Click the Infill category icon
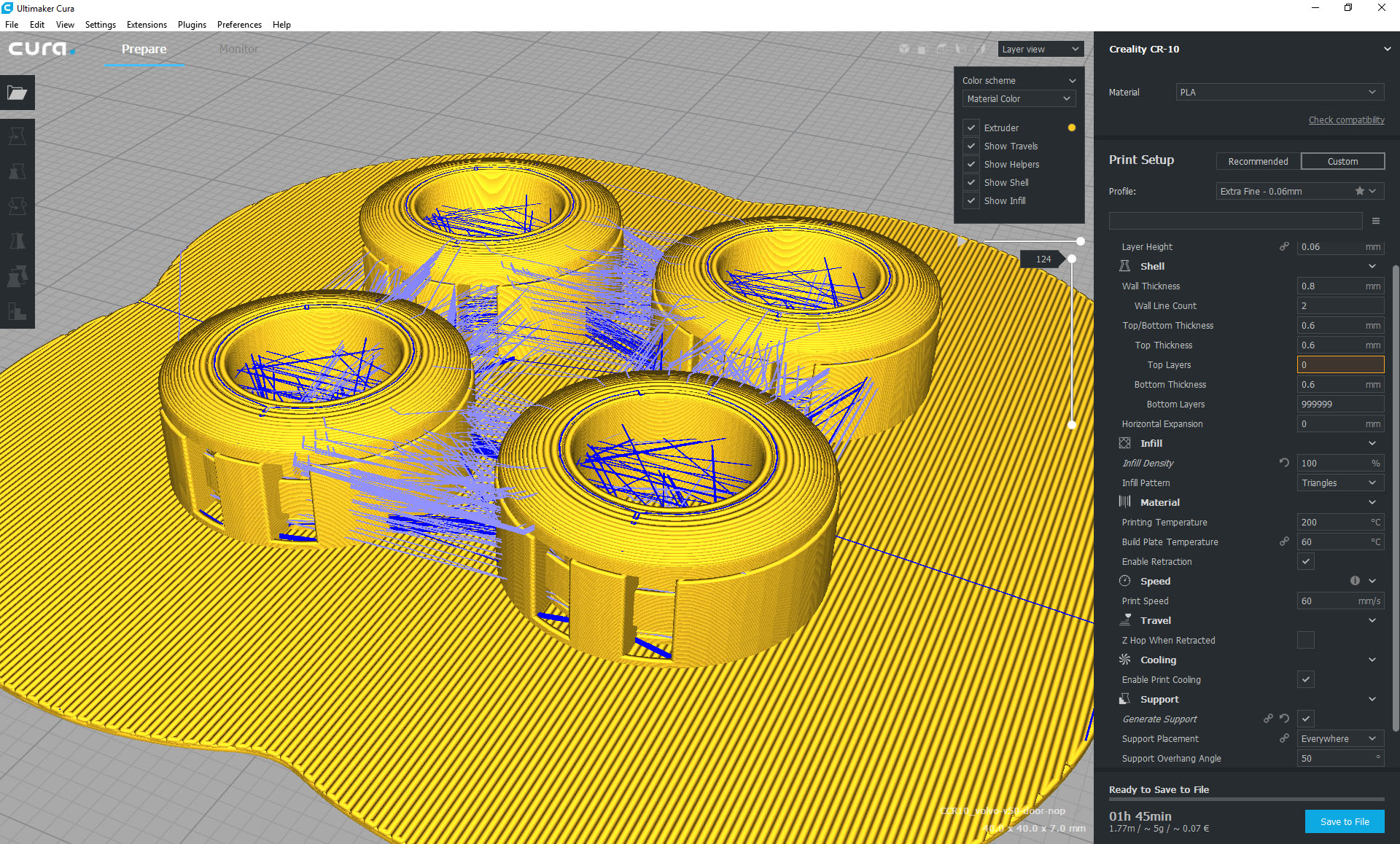 click(1125, 443)
